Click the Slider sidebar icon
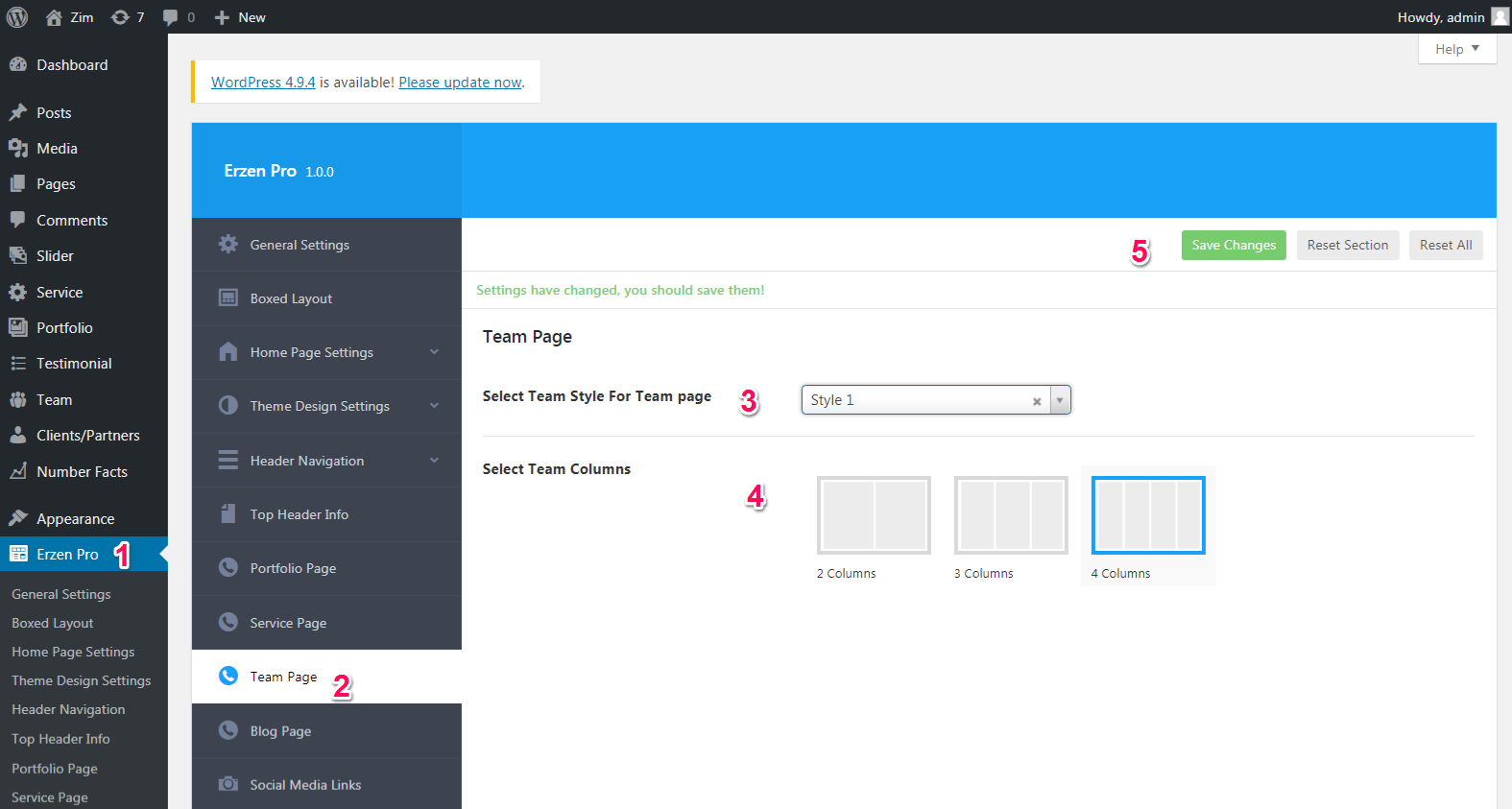 tap(17, 255)
